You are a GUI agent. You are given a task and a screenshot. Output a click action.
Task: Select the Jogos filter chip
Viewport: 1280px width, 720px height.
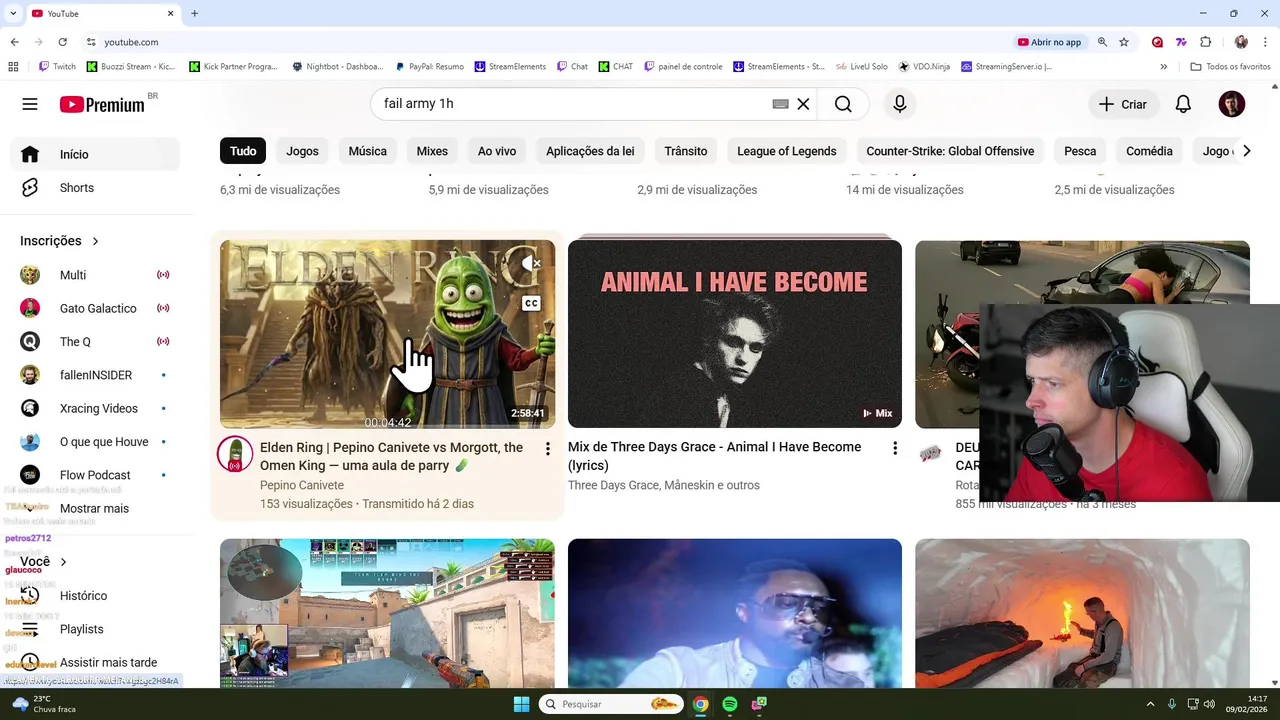pos(302,151)
